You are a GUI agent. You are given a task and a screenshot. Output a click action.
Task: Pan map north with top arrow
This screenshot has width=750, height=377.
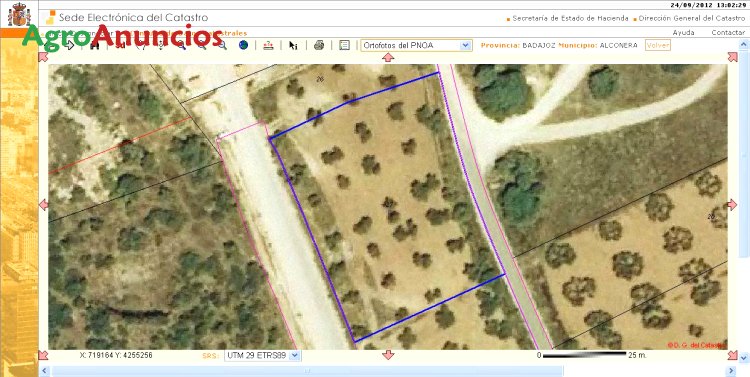[388, 57]
